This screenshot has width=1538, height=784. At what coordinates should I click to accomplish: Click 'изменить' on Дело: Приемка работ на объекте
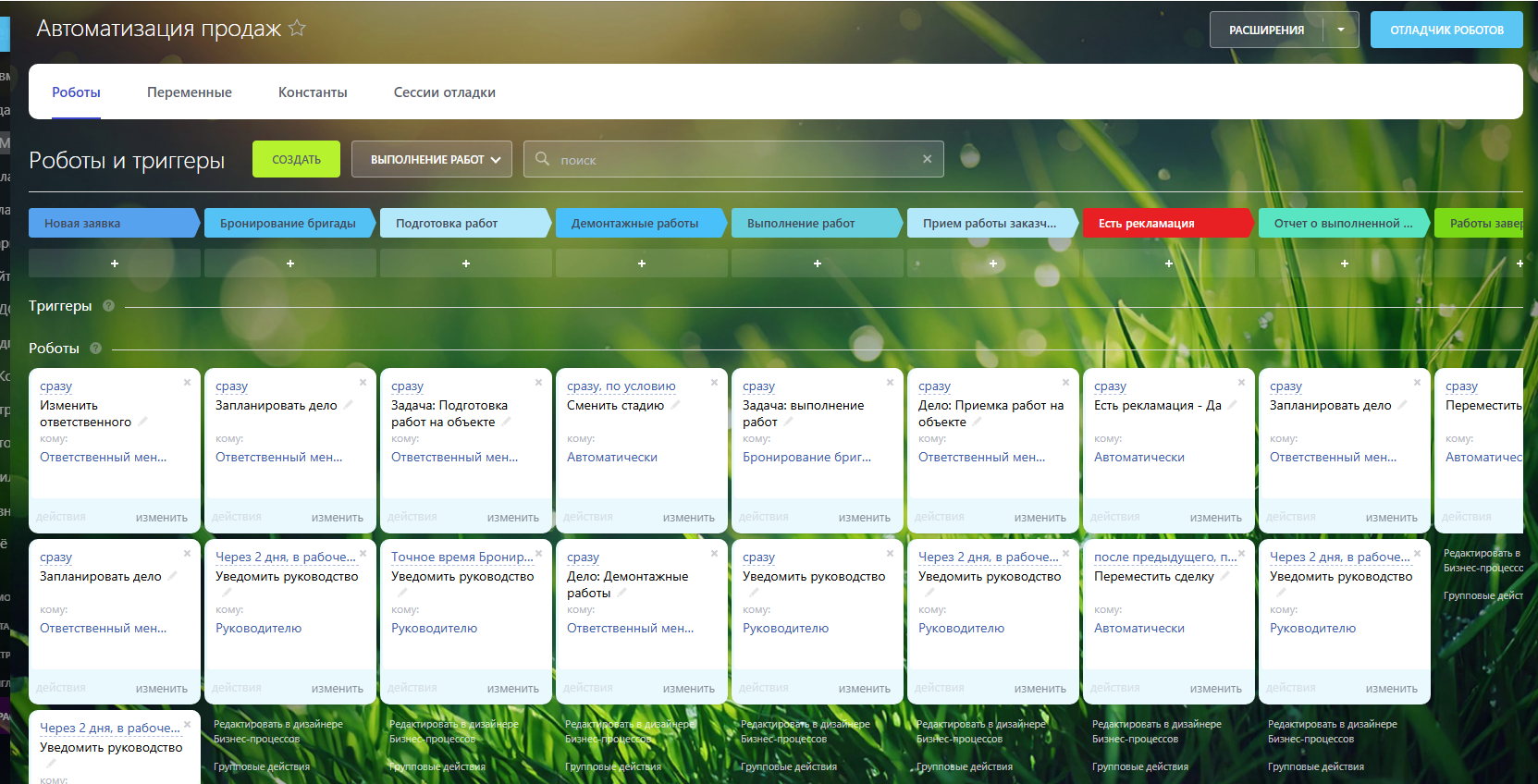pyautogui.click(x=1040, y=518)
